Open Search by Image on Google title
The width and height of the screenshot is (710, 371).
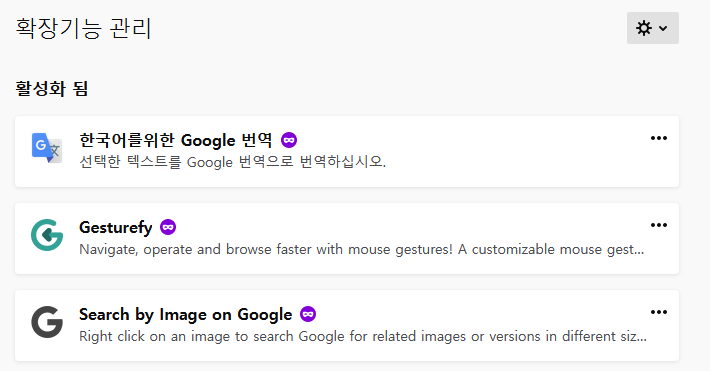[x=186, y=314]
